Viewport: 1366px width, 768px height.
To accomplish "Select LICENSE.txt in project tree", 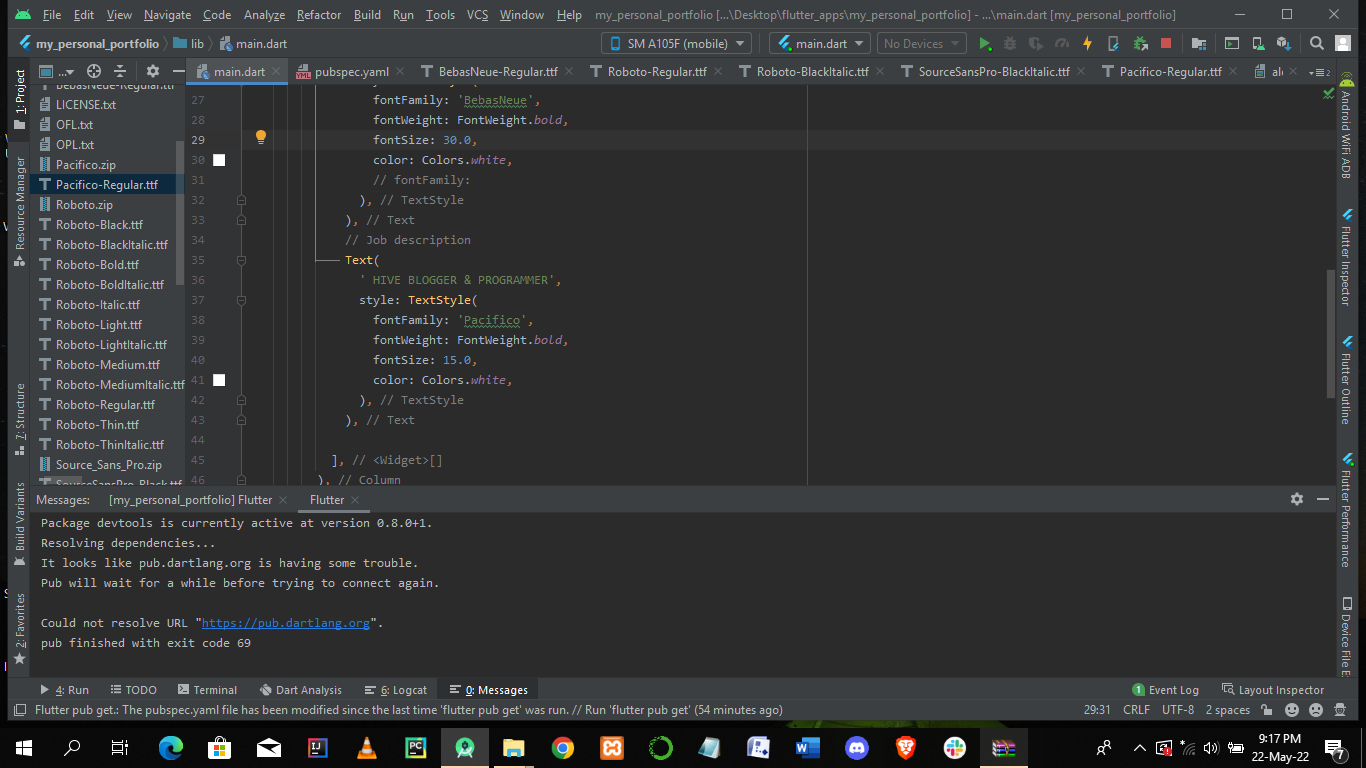I will [x=85, y=105].
